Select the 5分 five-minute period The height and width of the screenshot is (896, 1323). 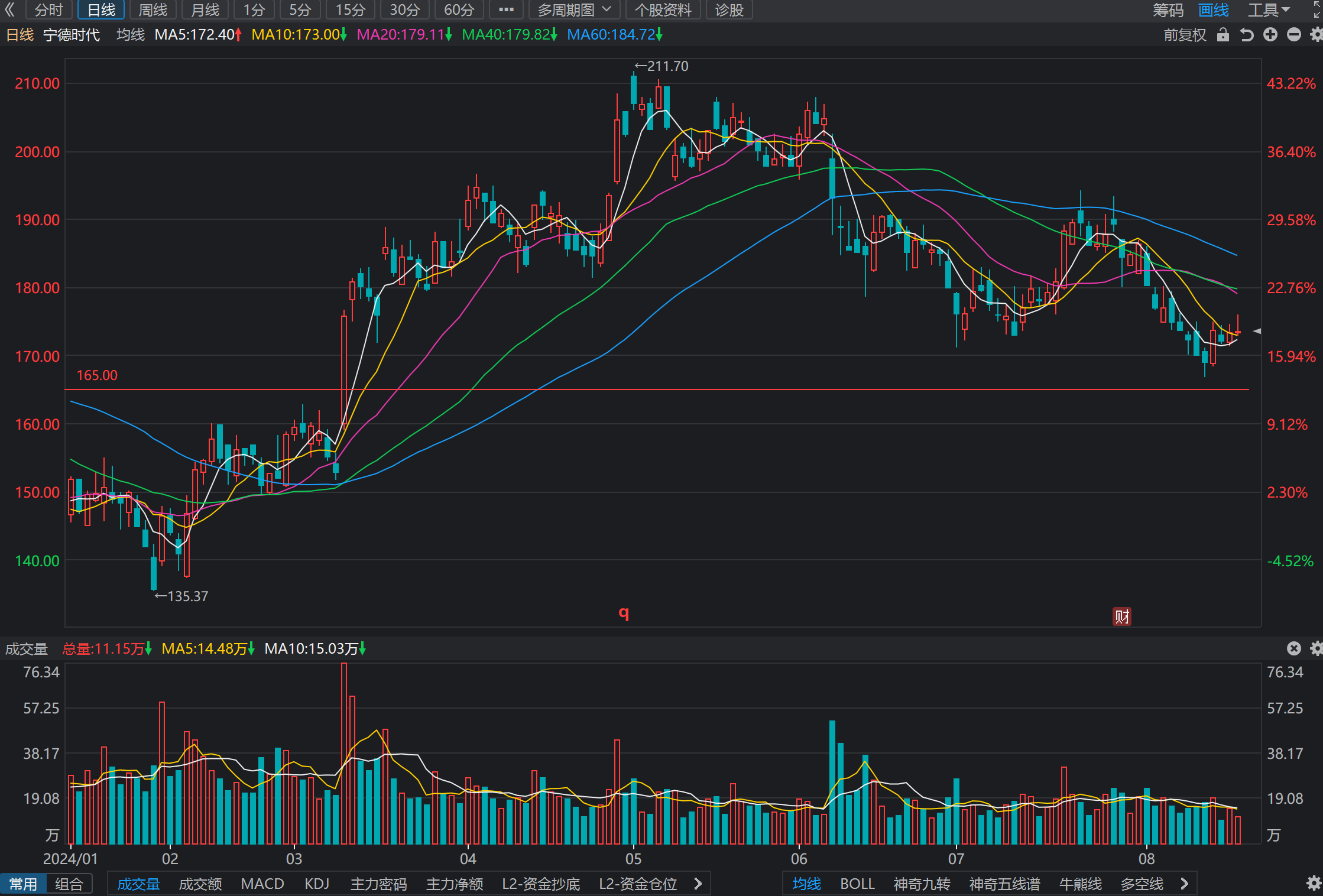point(300,9)
